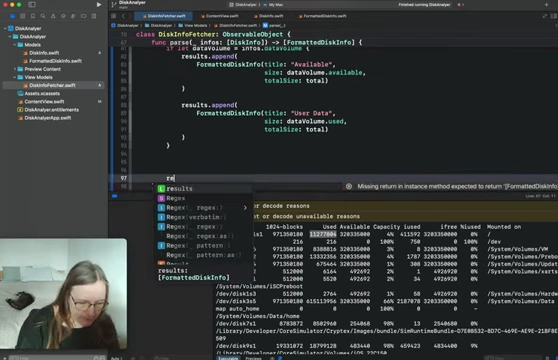Click the red error count indicator
Image resolution: width=558 pixels, height=360 pixels.
pyautogui.click(x=460, y=5)
